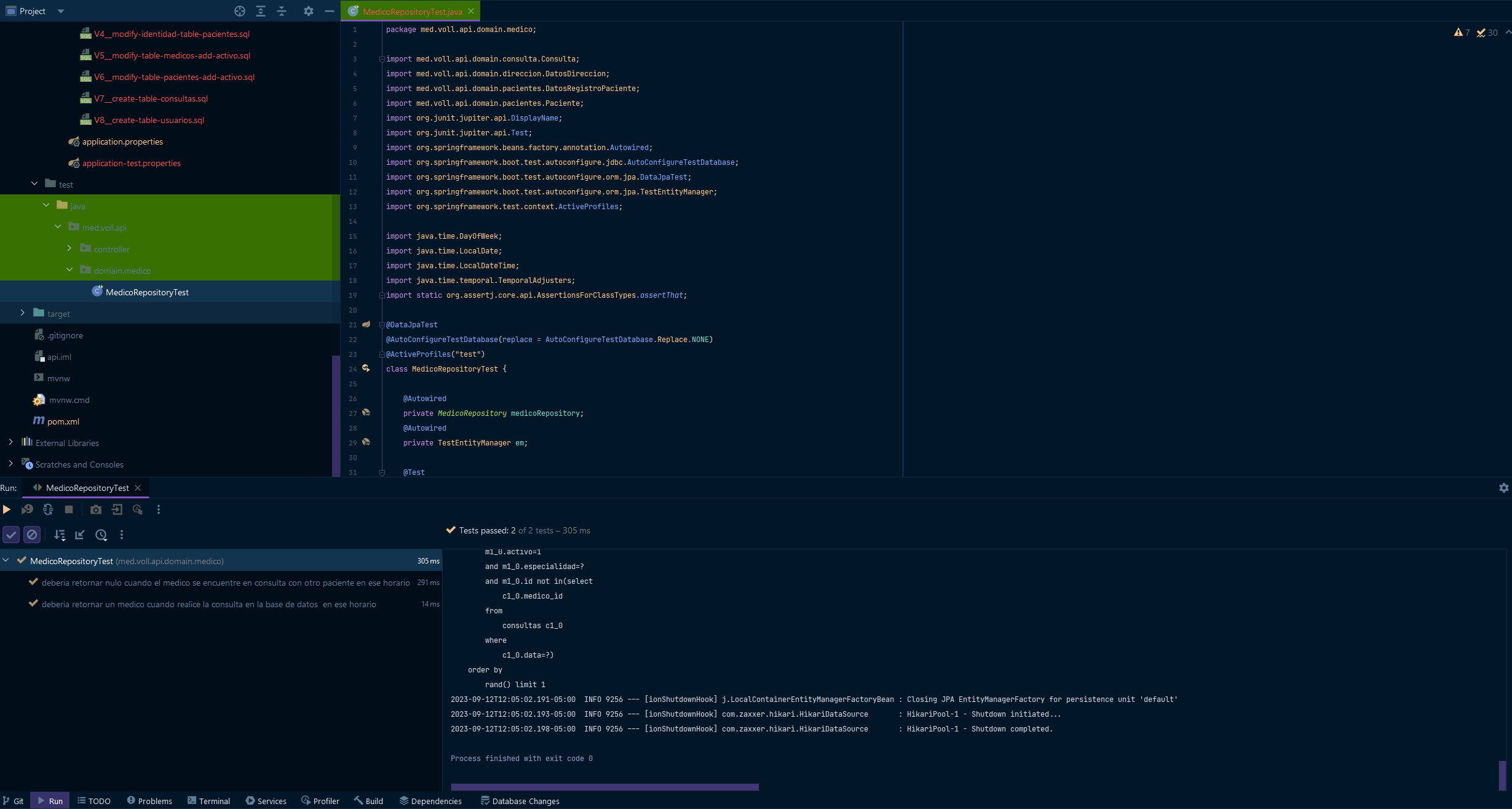The height and width of the screenshot is (809, 1512).
Task: Open Run panel settings gear
Action: point(1503,488)
